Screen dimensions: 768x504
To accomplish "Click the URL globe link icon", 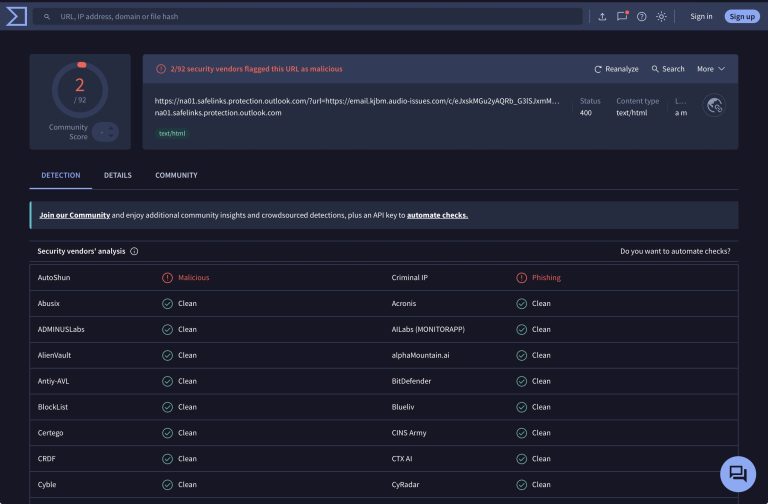I will [x=714, y=105].
